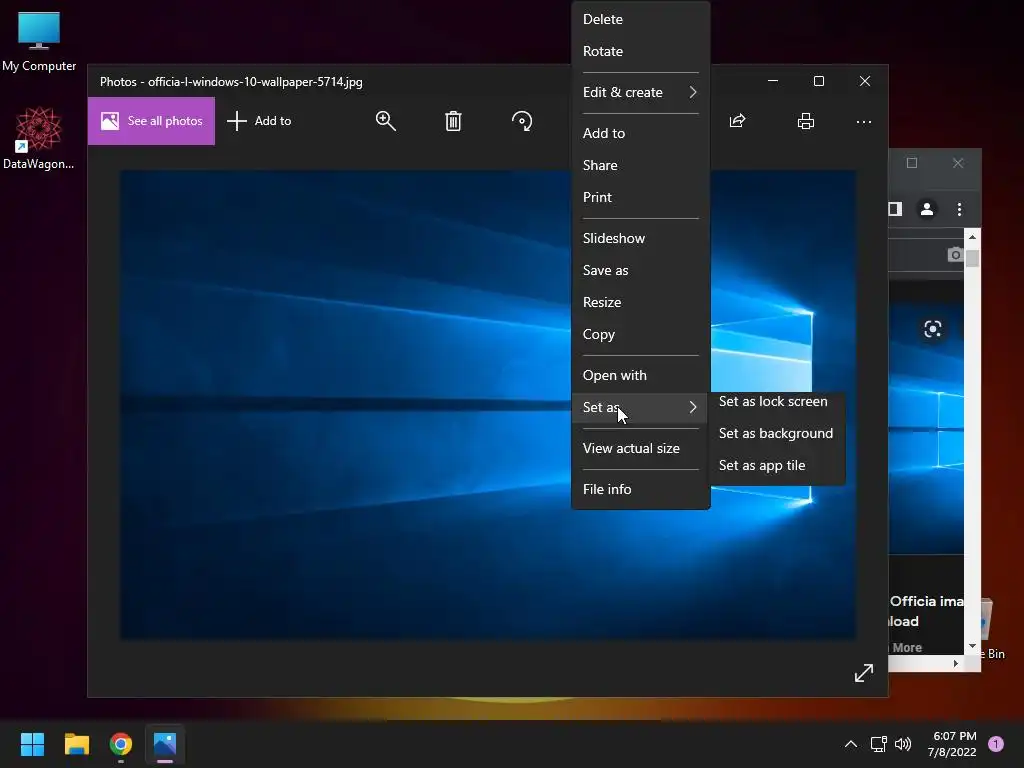Open the notification badge in the taskbar
The image size is (1024, 768).
pyautogui.click(x=996, y=743)
